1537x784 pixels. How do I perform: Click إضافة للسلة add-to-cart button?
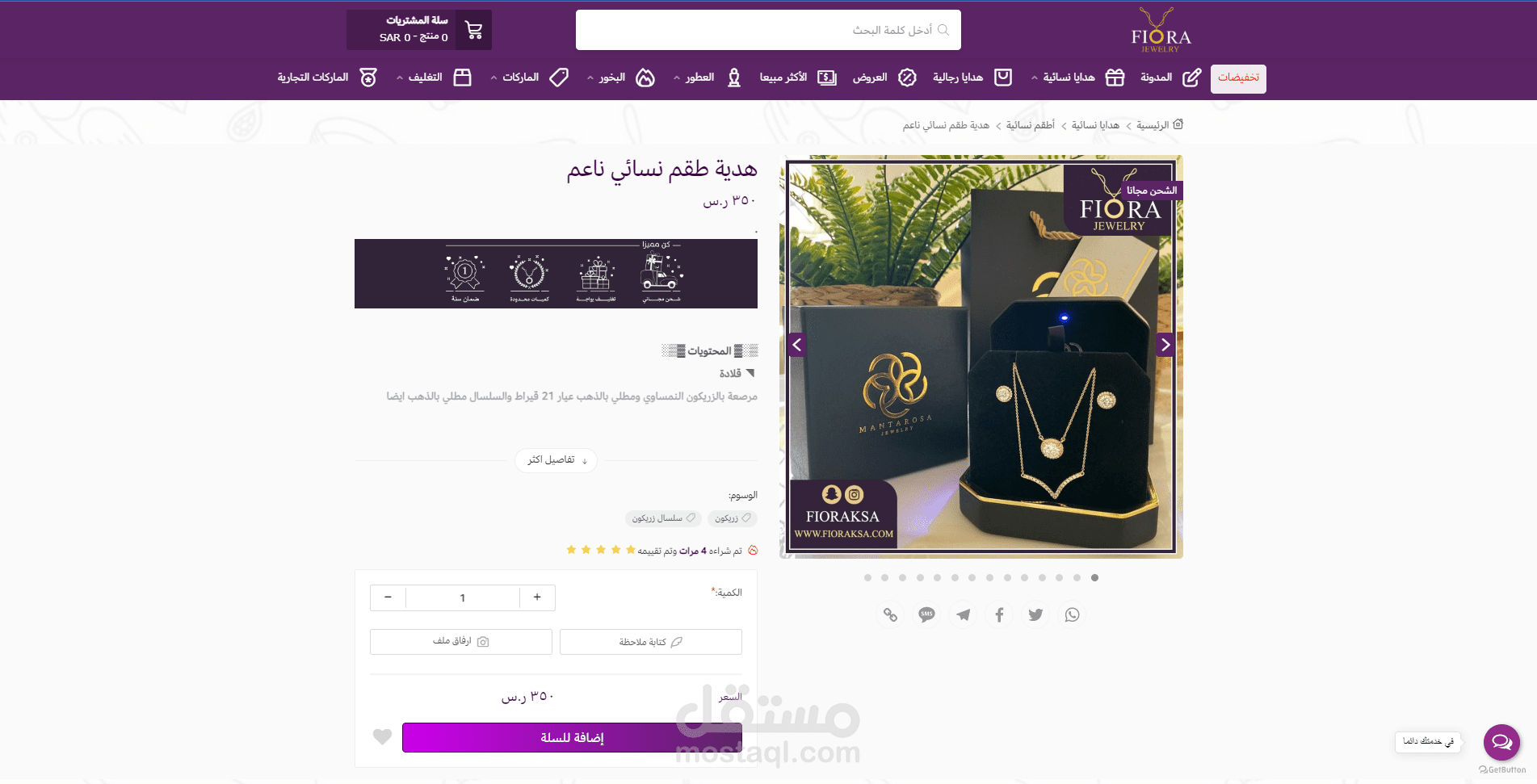pos(572,737)
